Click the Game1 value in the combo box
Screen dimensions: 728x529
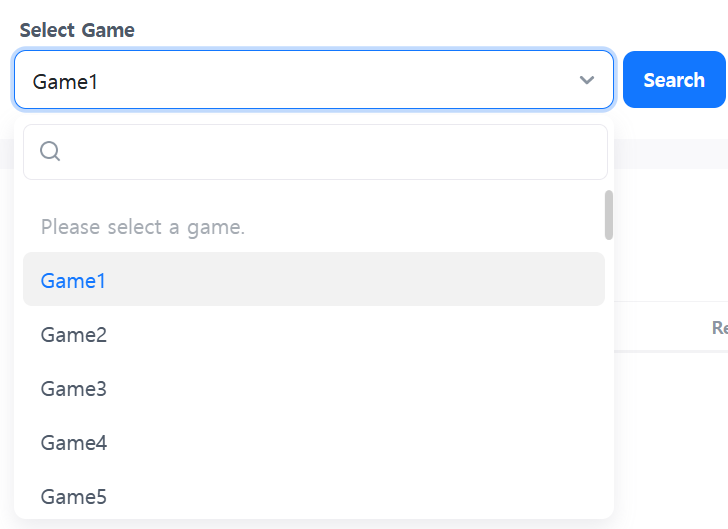pyautogui.click(x=66, y=81)
